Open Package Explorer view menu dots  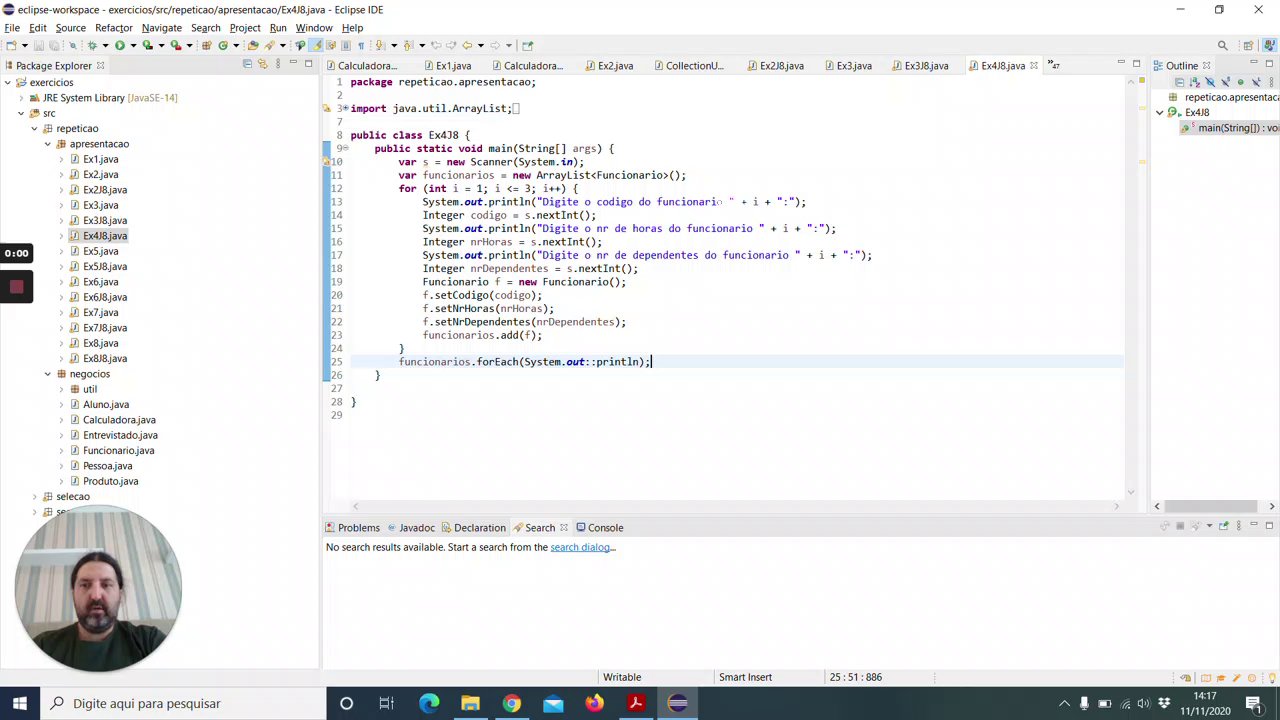pos(277,65)
